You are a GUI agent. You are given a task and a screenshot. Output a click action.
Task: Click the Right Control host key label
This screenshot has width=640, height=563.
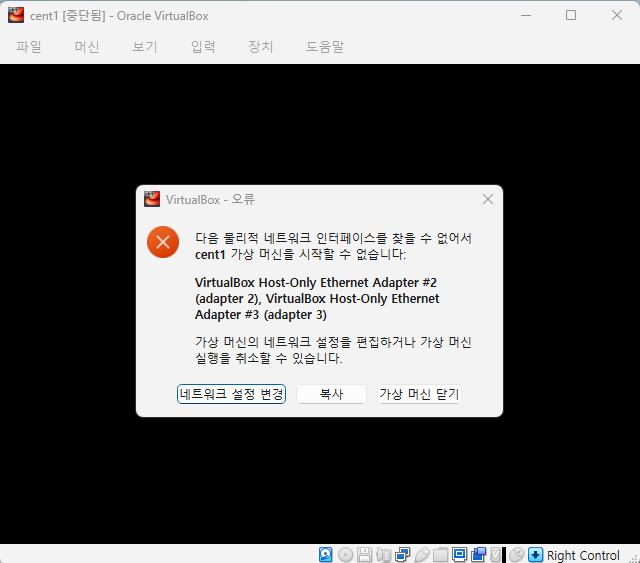coord(583,555)
